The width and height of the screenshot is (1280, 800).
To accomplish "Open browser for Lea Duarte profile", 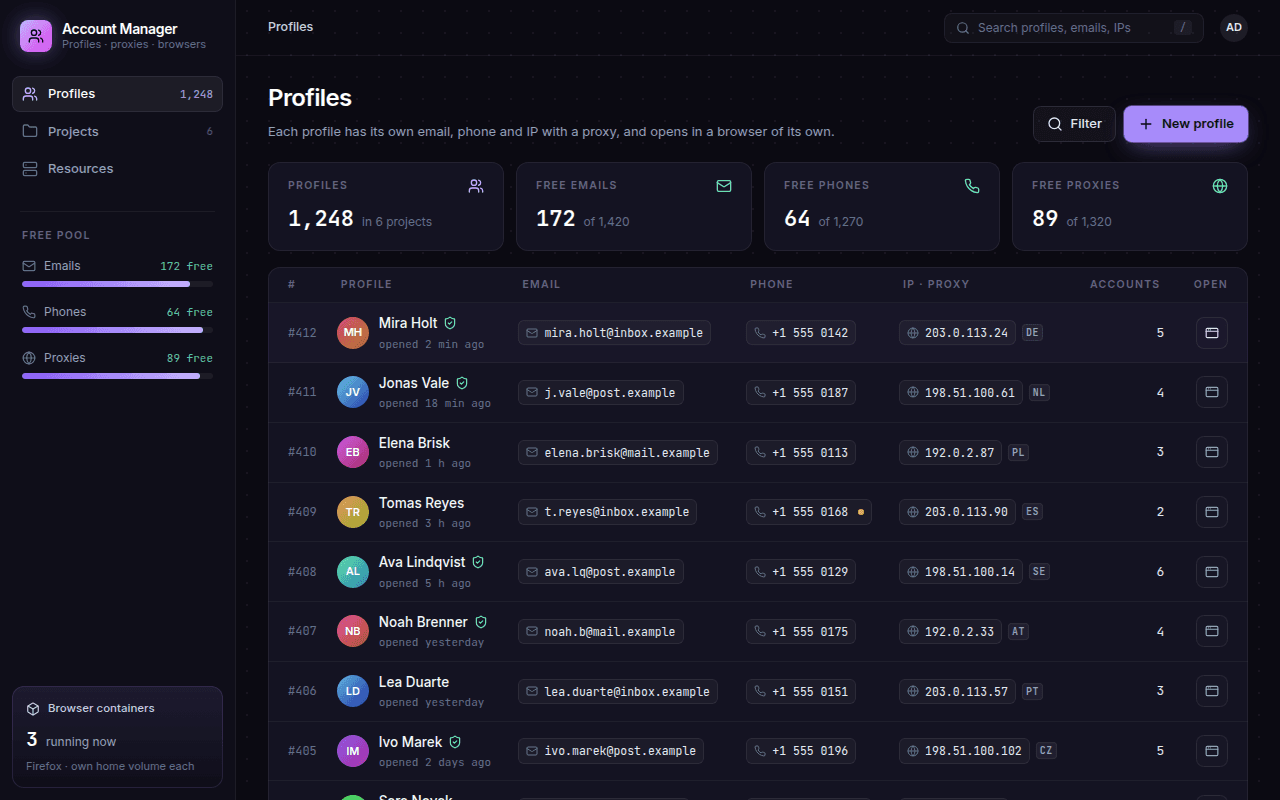I will (x=1212, y=691).
